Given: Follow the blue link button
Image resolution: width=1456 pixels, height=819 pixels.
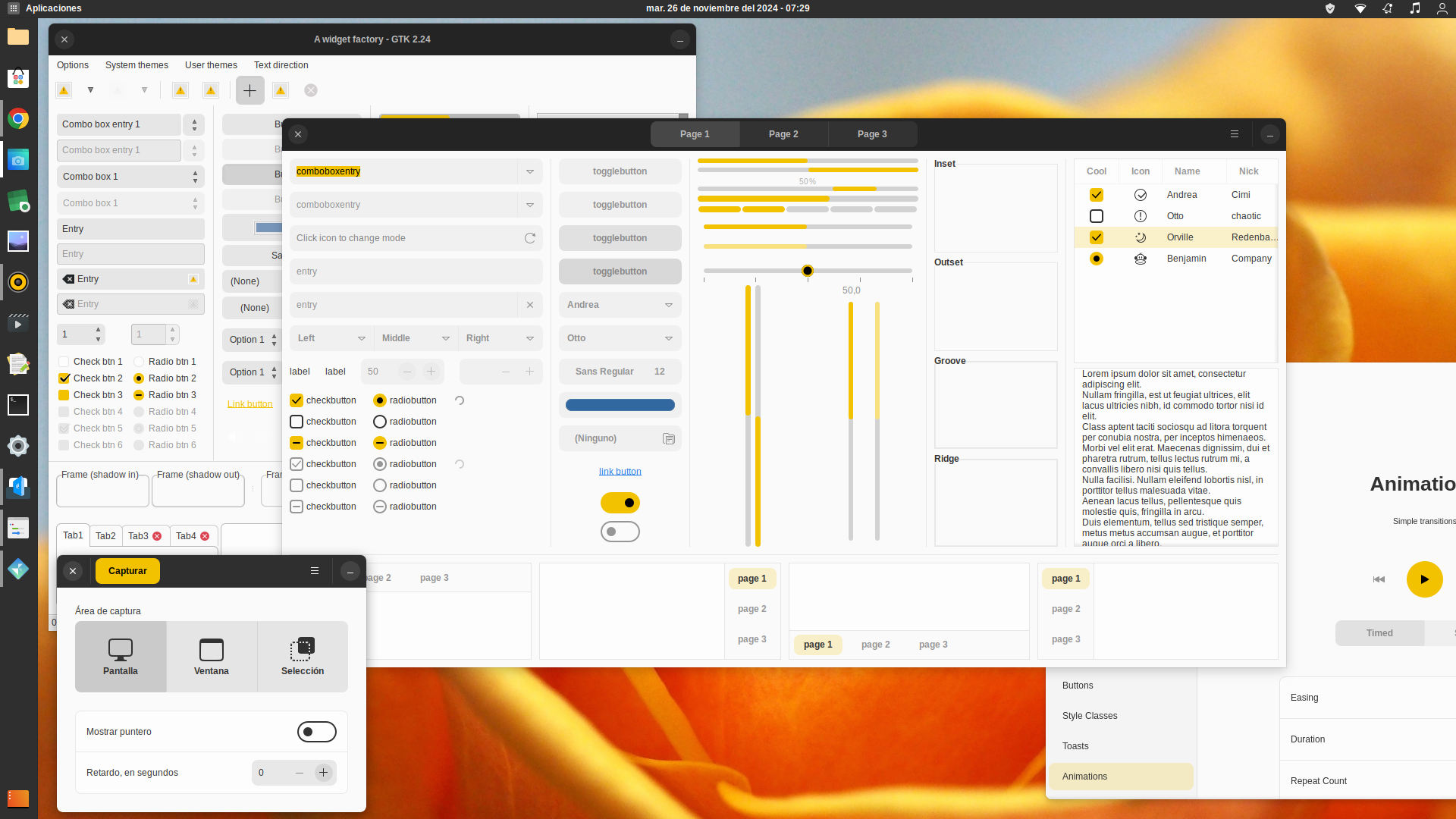Looking at the screenshot, I should 620,472.
